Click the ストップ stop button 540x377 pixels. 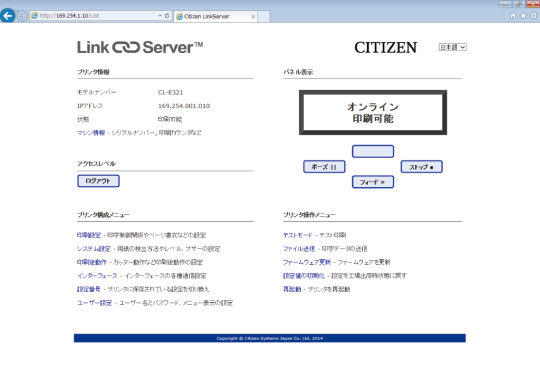click(422, 167)
